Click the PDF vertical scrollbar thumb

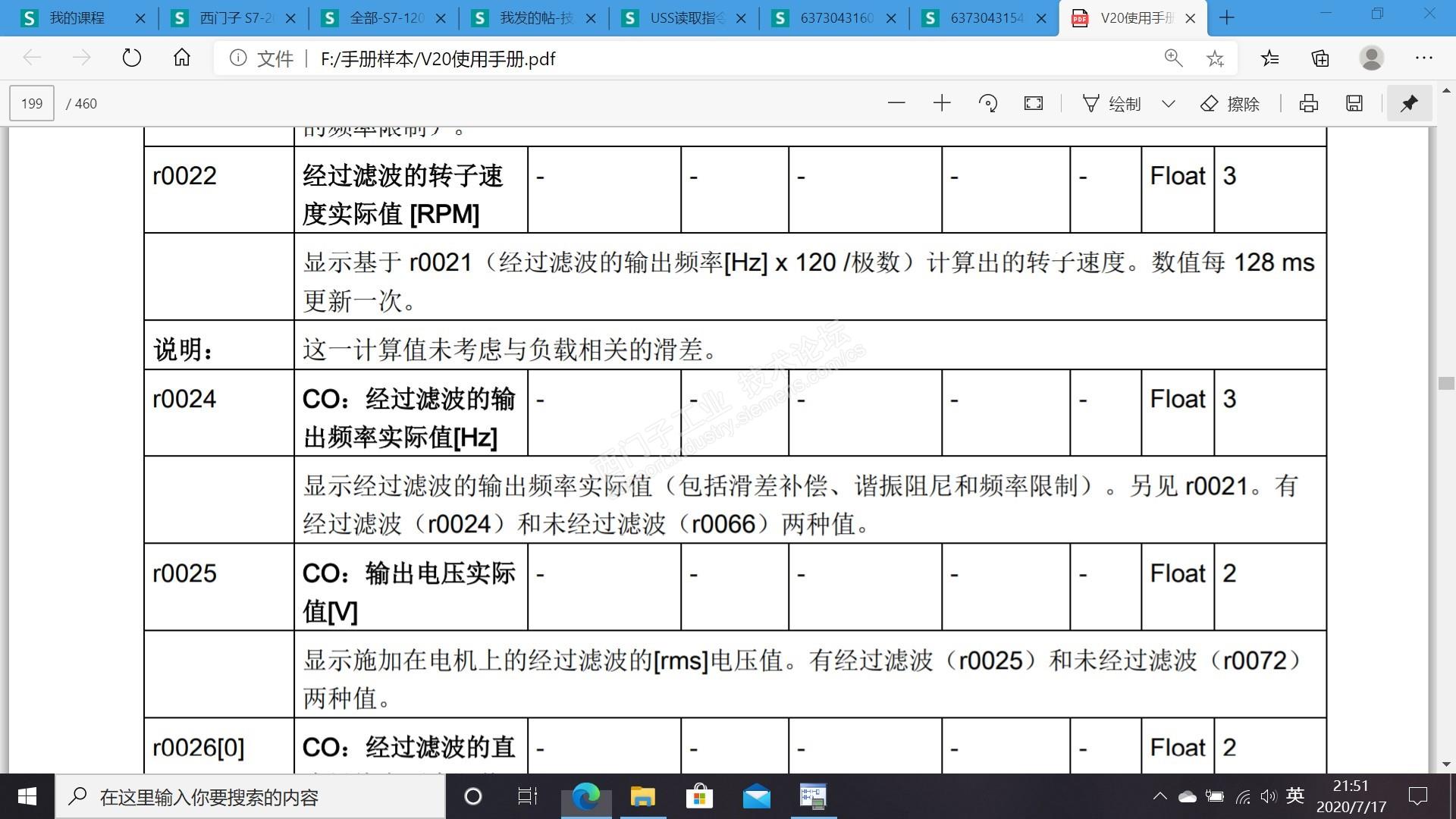click(1445, 383)
